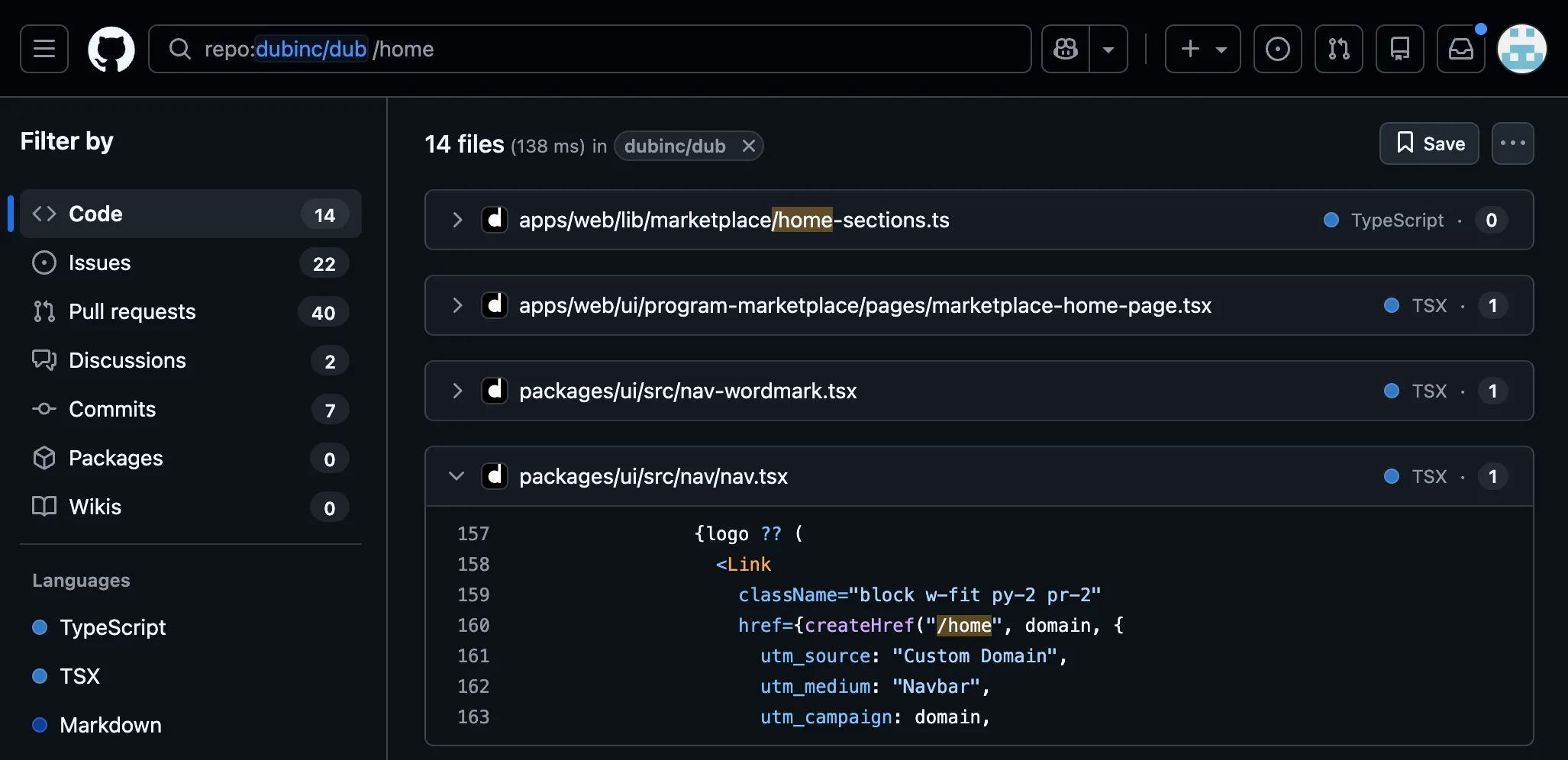The image size is (1568, 760).
Task: Expand nav-wordmark.tsx result
Action: coord(457,391)
